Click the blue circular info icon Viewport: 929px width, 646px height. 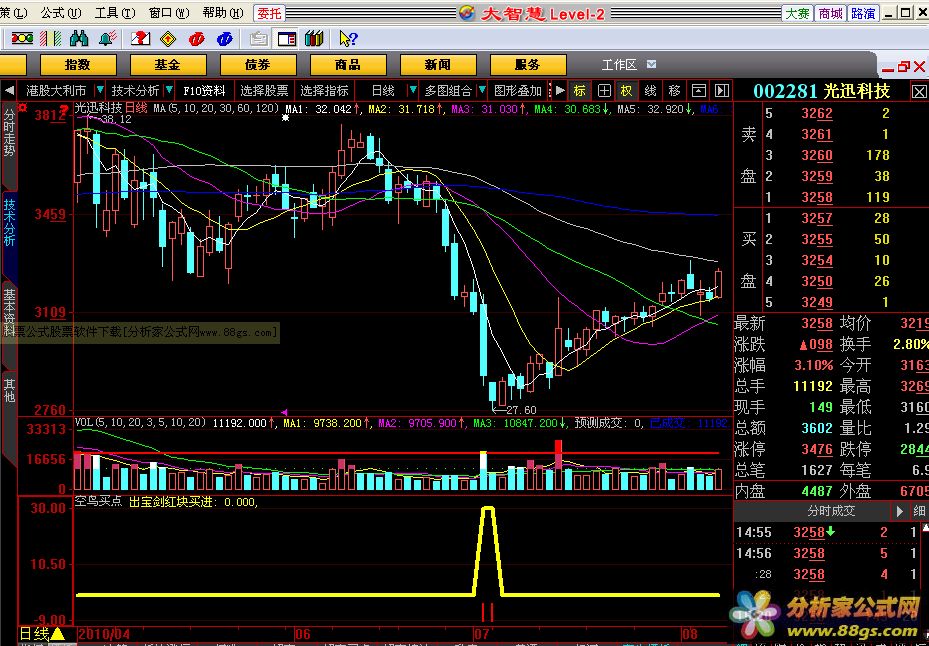click(225, 39)
